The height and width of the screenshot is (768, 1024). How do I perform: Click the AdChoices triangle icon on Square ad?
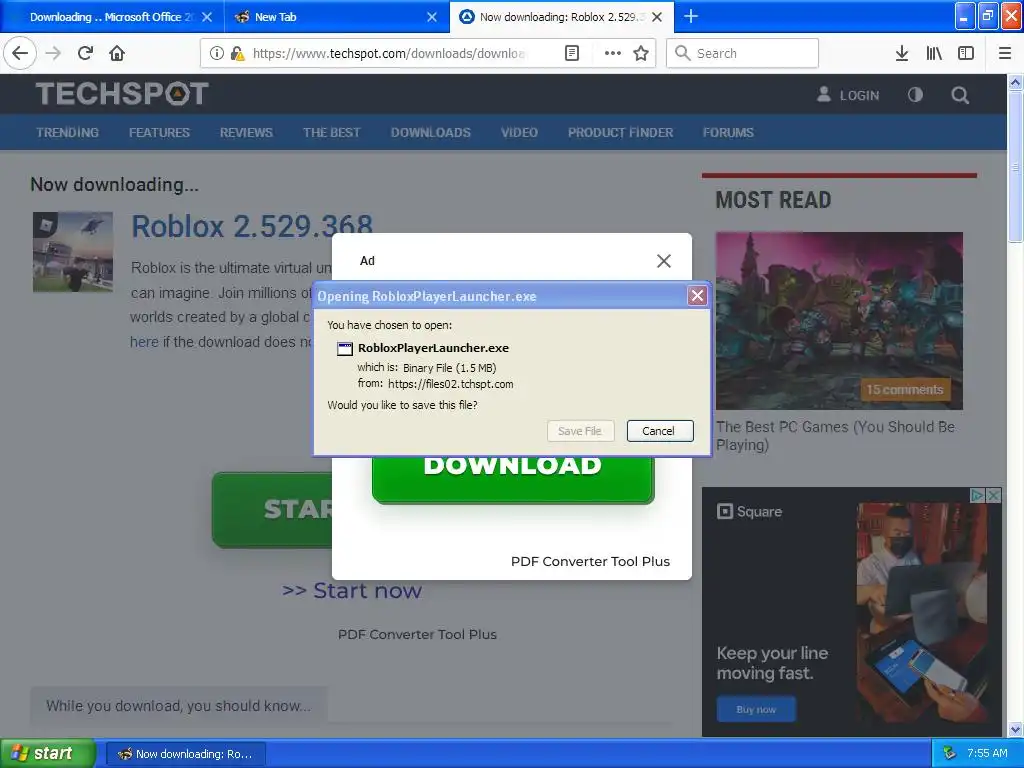pyautogui.click(x=978, y=496)
